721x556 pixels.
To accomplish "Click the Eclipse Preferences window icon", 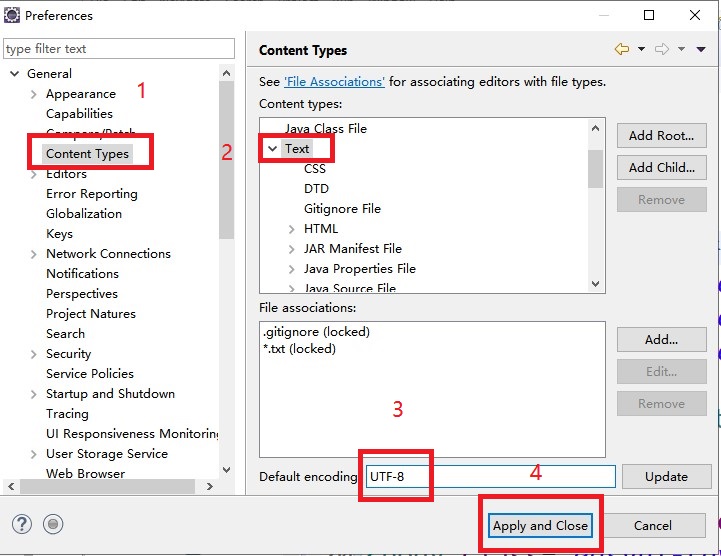I will coord(11,15).
